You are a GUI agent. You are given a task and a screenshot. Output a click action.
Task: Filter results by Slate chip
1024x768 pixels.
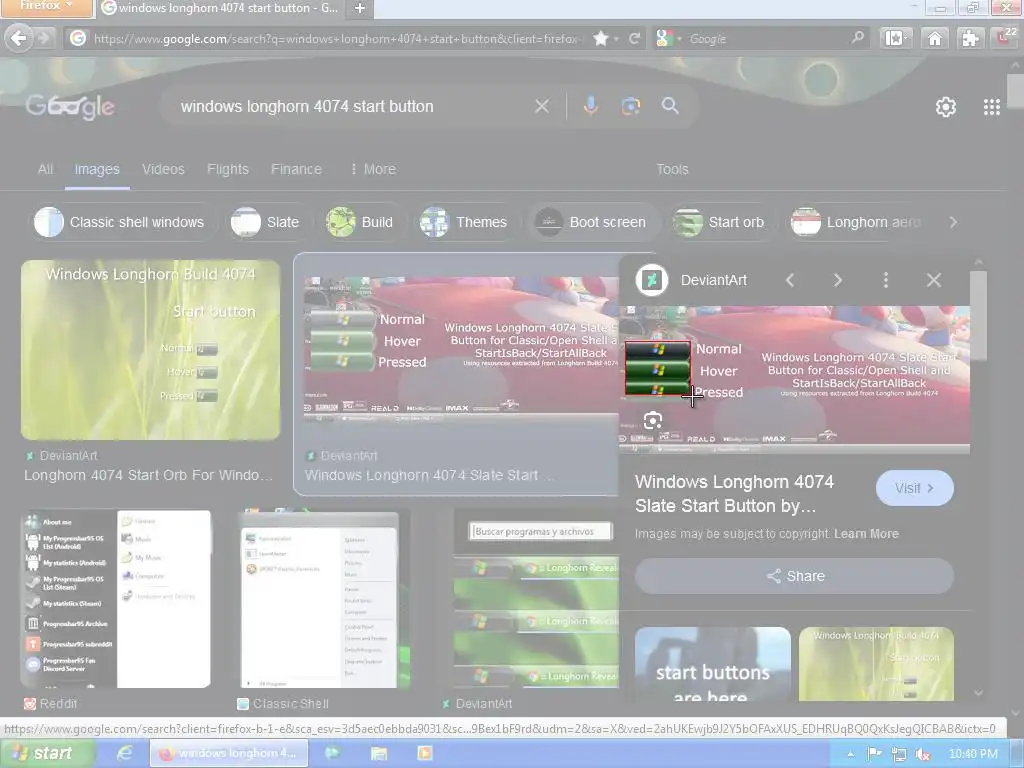[x=269, y=222]
